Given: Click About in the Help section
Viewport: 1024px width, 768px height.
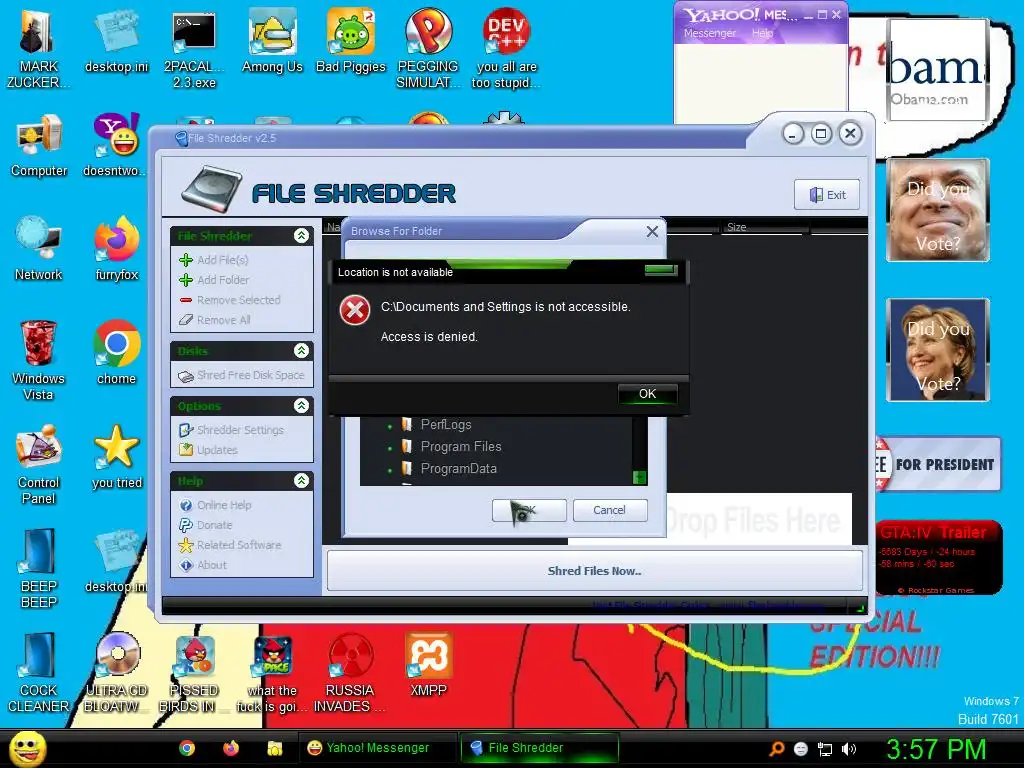Looking at the screenshot, I should (202, 566).
